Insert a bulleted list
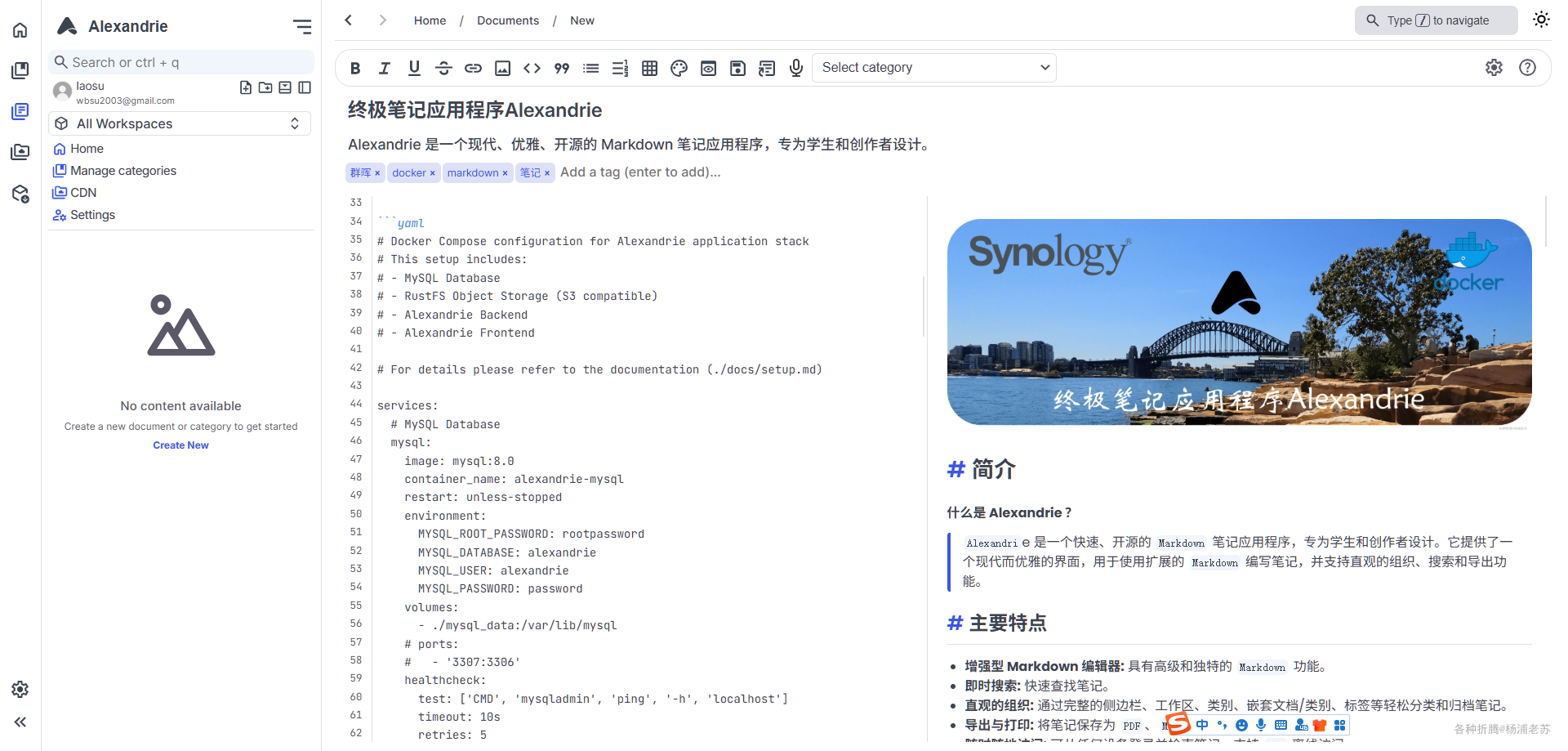1568x751 pixels. pyautogui.click(x=590, y=69)
